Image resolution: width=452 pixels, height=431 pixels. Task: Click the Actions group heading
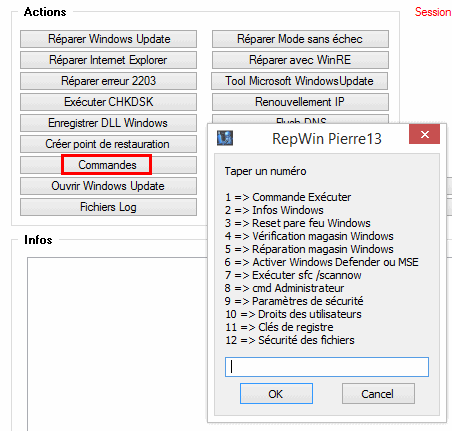[45, 12]
